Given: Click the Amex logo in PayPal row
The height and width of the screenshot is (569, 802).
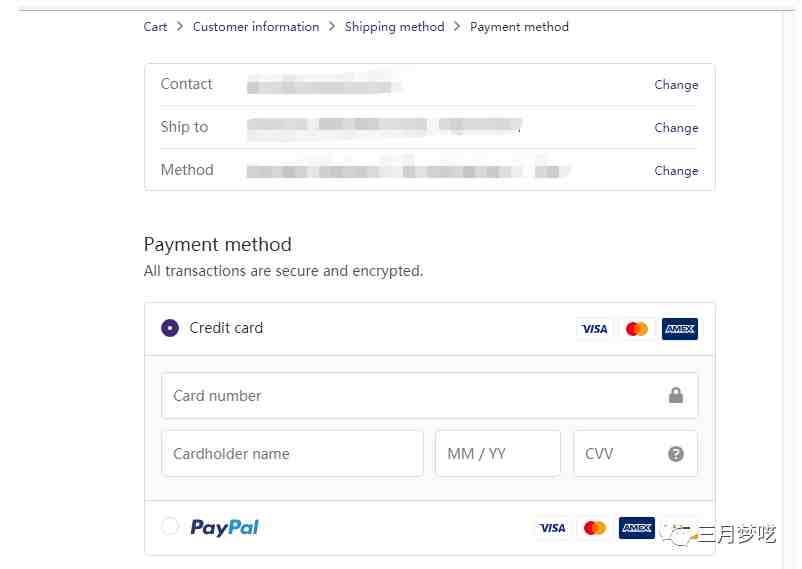Looking at the screenshot, I should (x=637, y=528).
